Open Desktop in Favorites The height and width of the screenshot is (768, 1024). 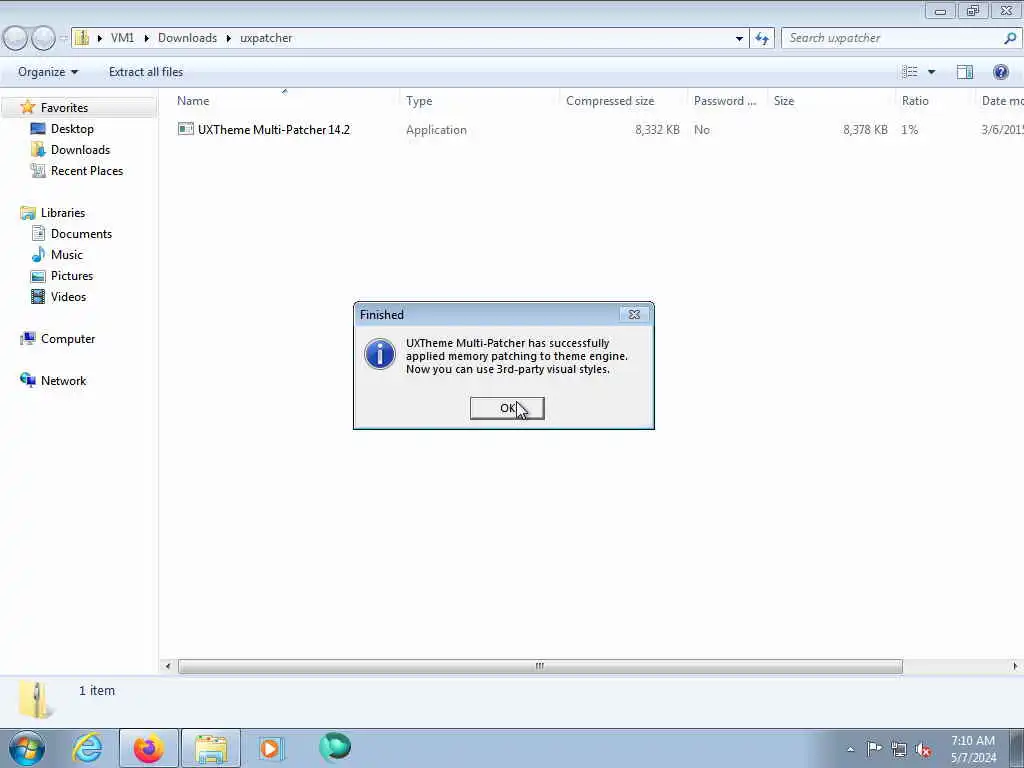72,129
